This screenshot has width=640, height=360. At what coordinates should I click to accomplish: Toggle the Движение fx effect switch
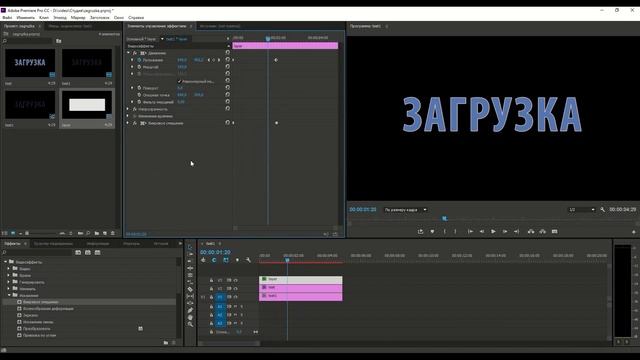click(x=135, y=53)
